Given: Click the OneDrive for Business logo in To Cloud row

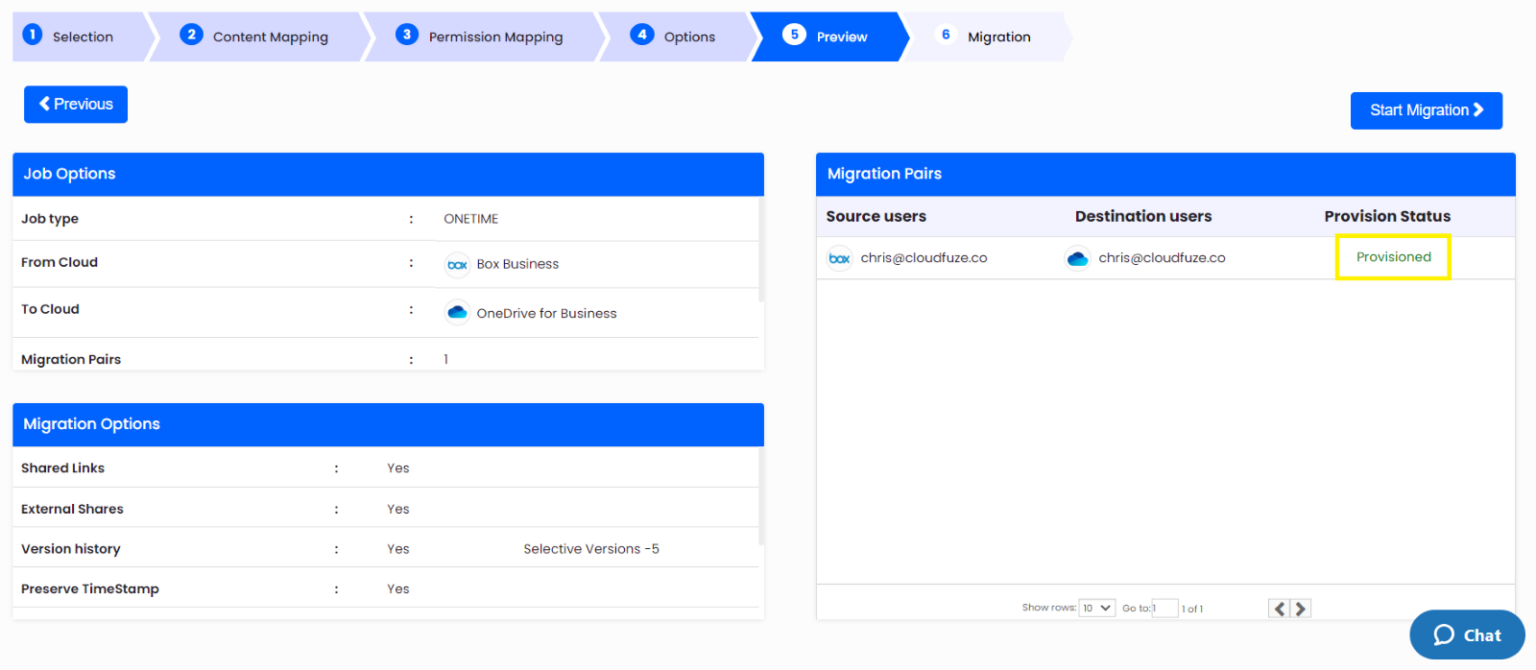Looking at the screenshot, I should pyautogui.click(x=457, y=311).
